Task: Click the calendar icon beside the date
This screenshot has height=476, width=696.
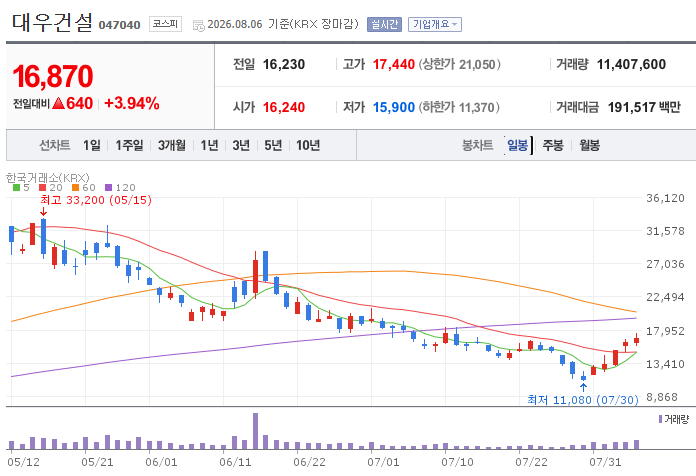Action: pos(198,25)
